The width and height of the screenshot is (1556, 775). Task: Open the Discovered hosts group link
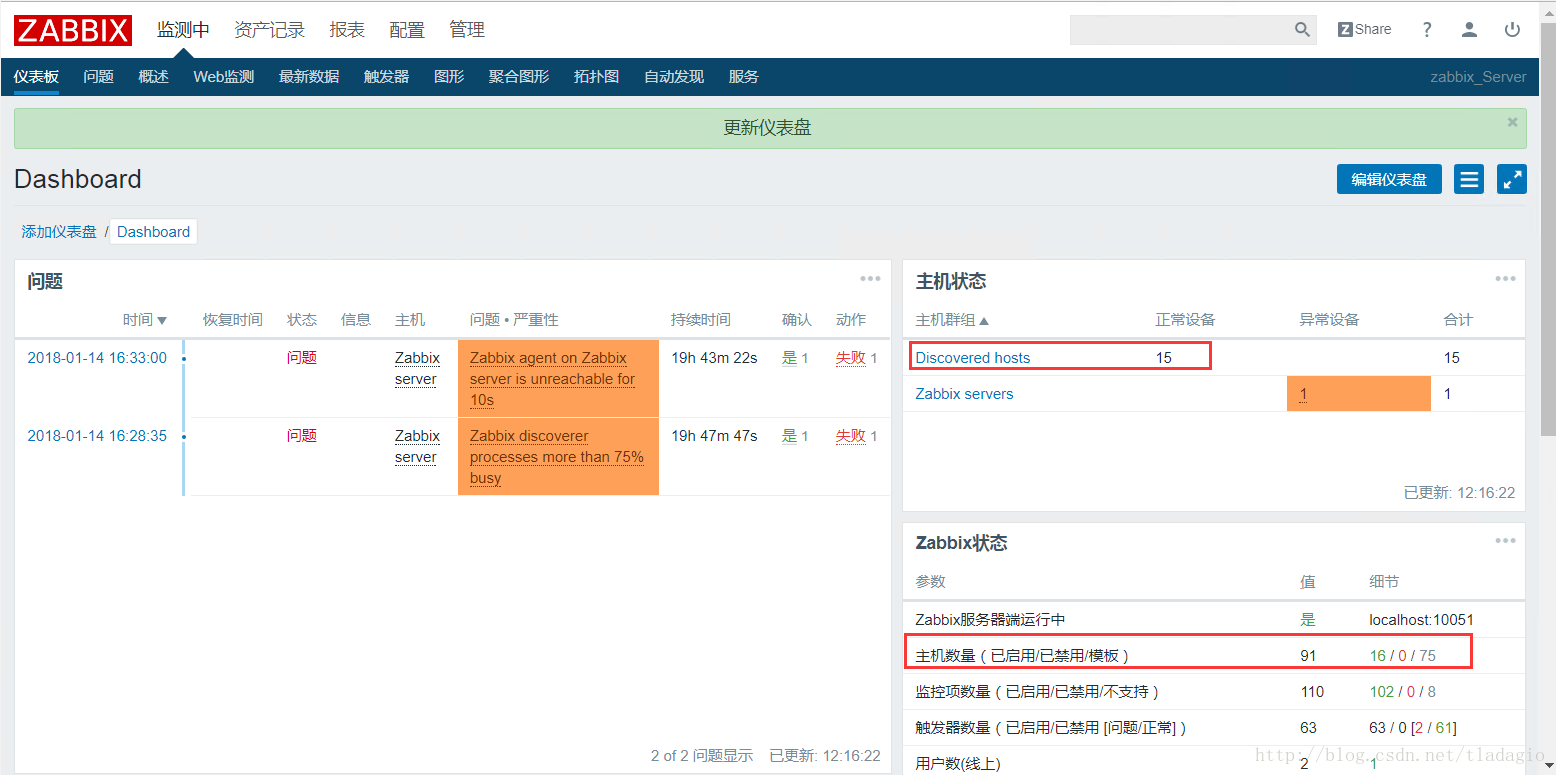(972, 358)
